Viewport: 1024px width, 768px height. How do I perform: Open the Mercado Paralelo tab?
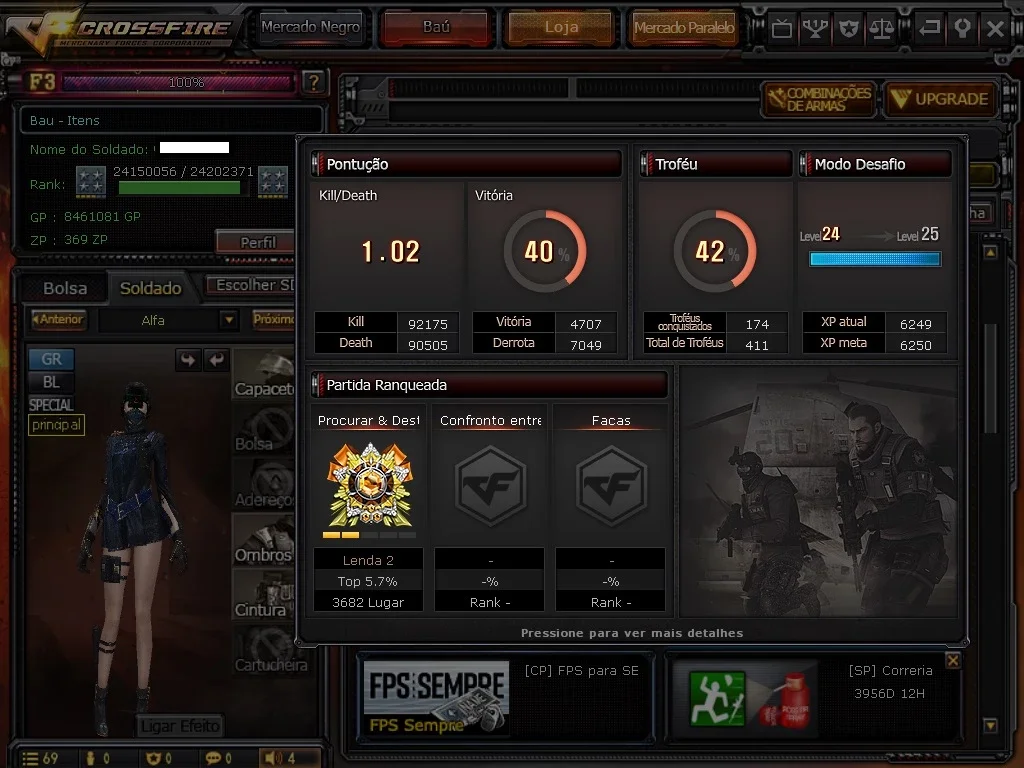(x=684, y=27)
